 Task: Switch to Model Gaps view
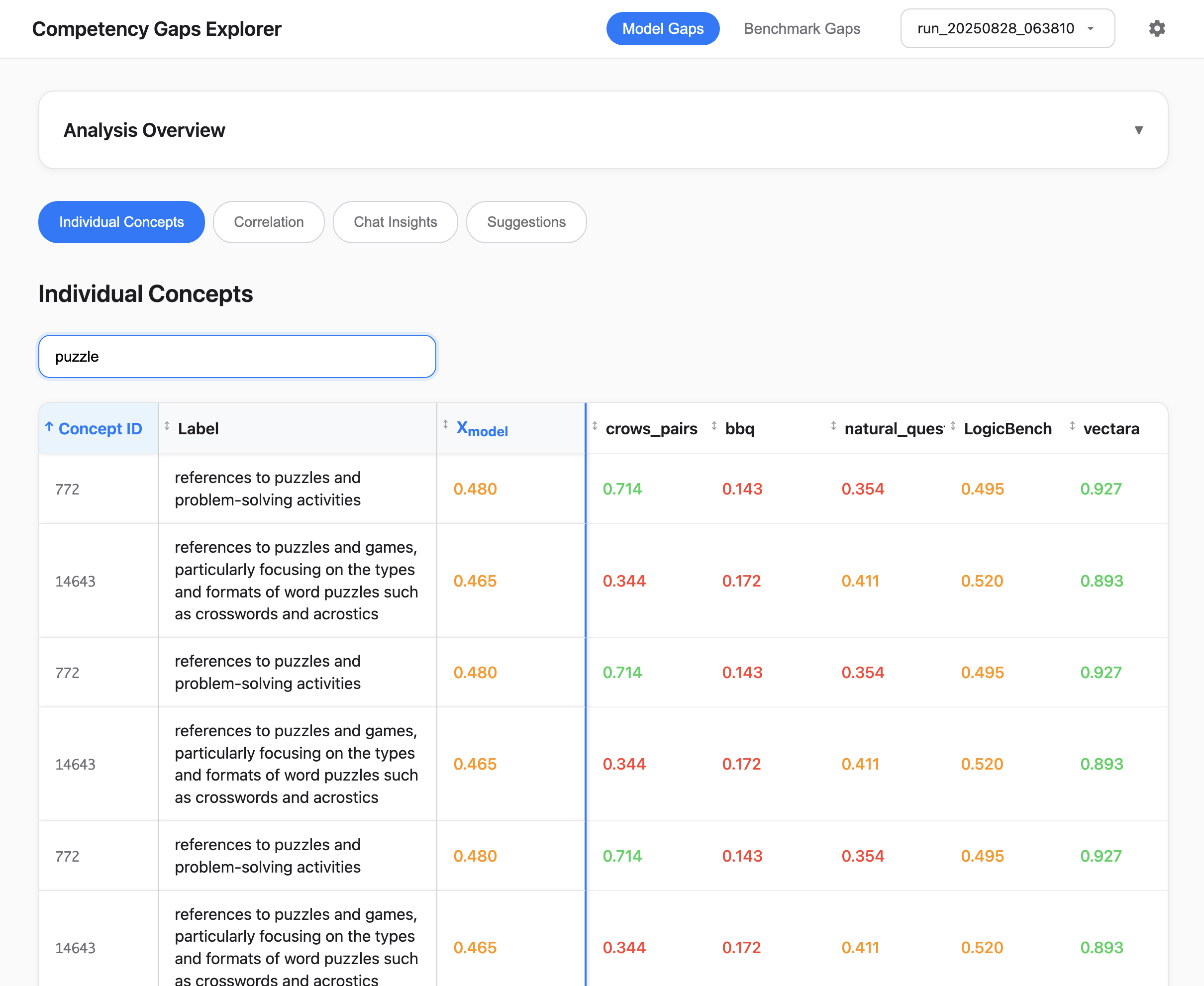coord(662,28)
